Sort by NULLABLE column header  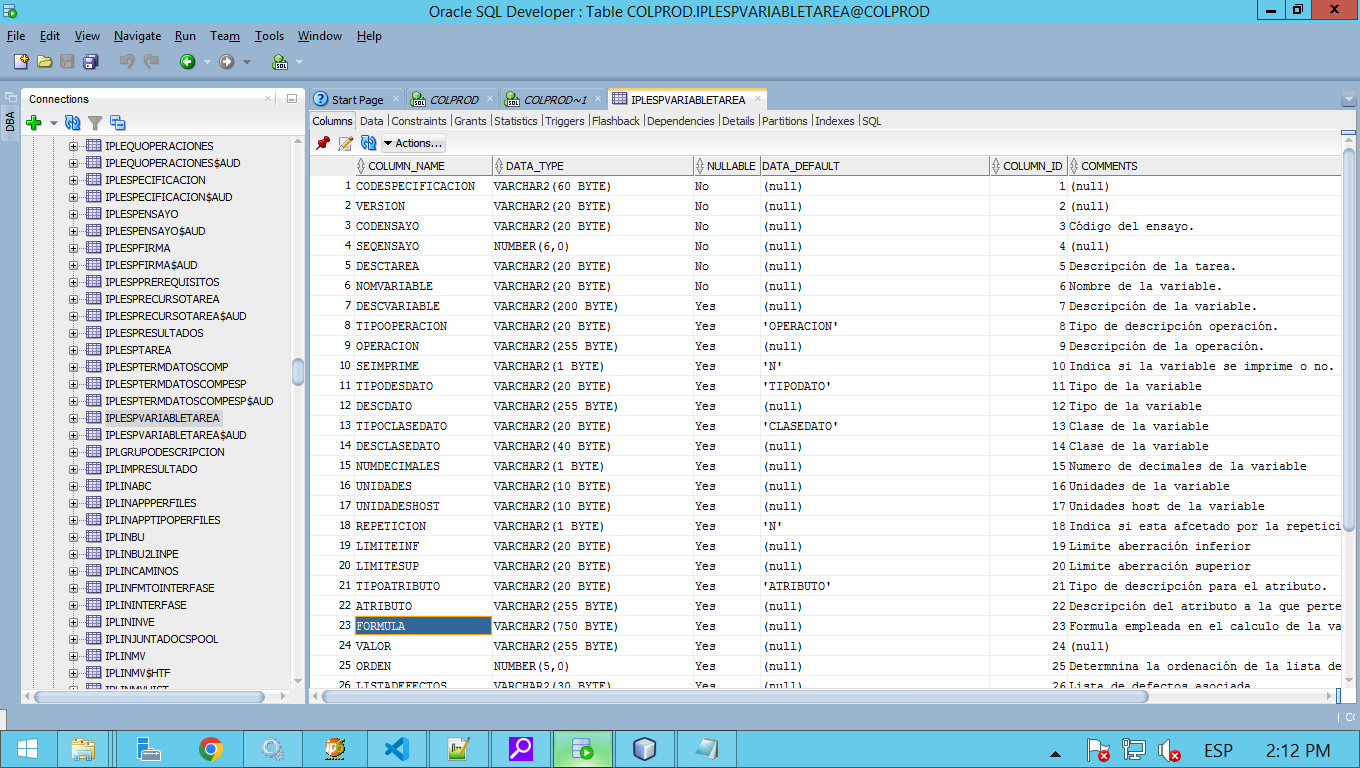coord(727,166)
